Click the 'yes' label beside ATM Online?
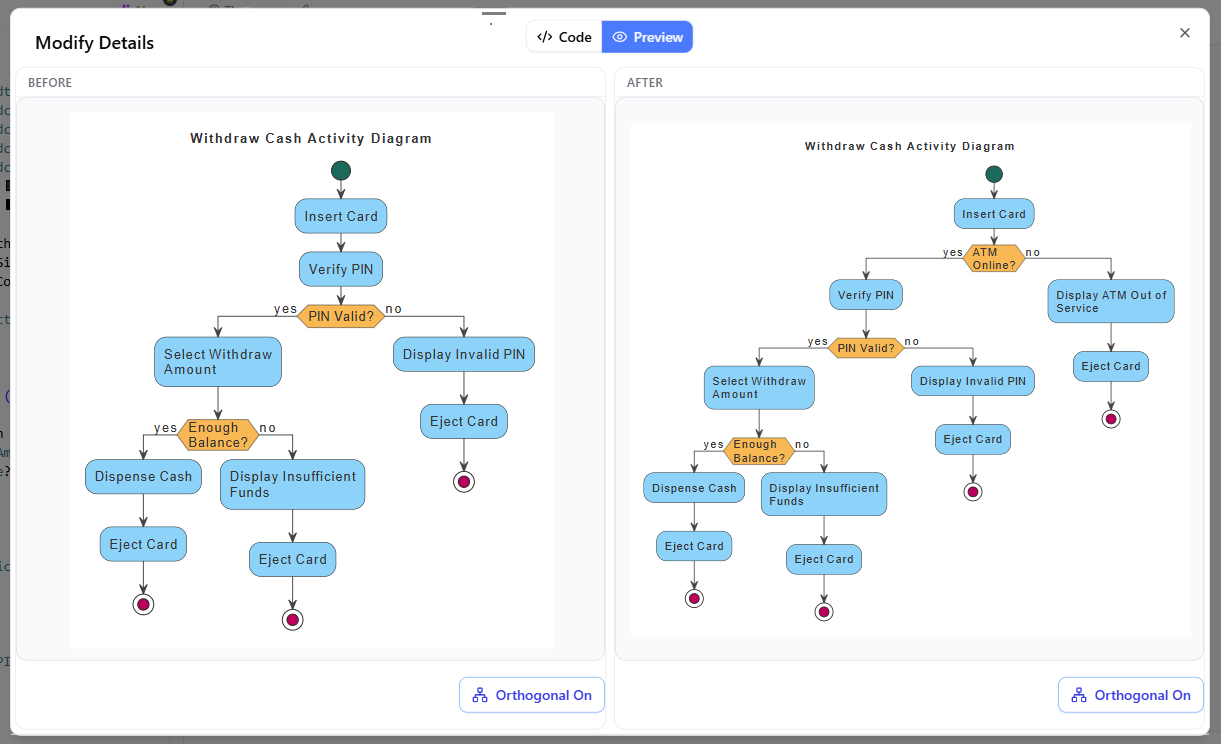This screenshot has width=1221, height=744. 953,252
